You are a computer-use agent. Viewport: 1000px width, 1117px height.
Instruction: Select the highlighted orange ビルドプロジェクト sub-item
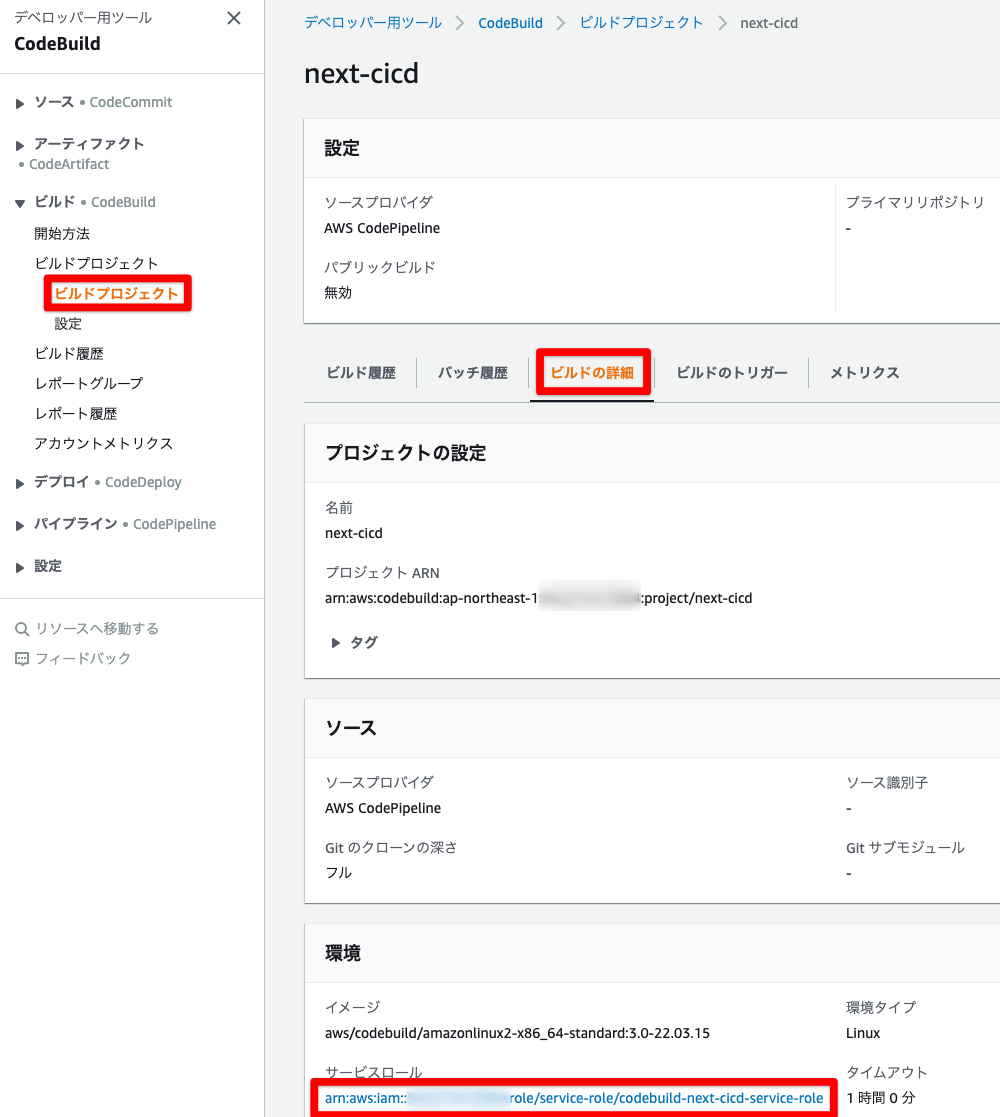pyautogui.click(x=116, y=293)
